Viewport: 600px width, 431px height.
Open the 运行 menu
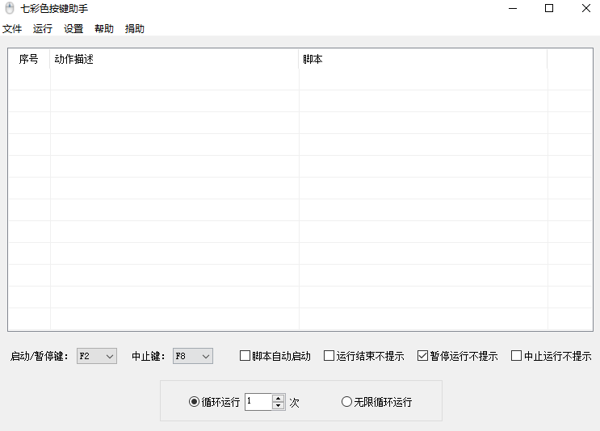pyautogui.click(x=42, y=29)
